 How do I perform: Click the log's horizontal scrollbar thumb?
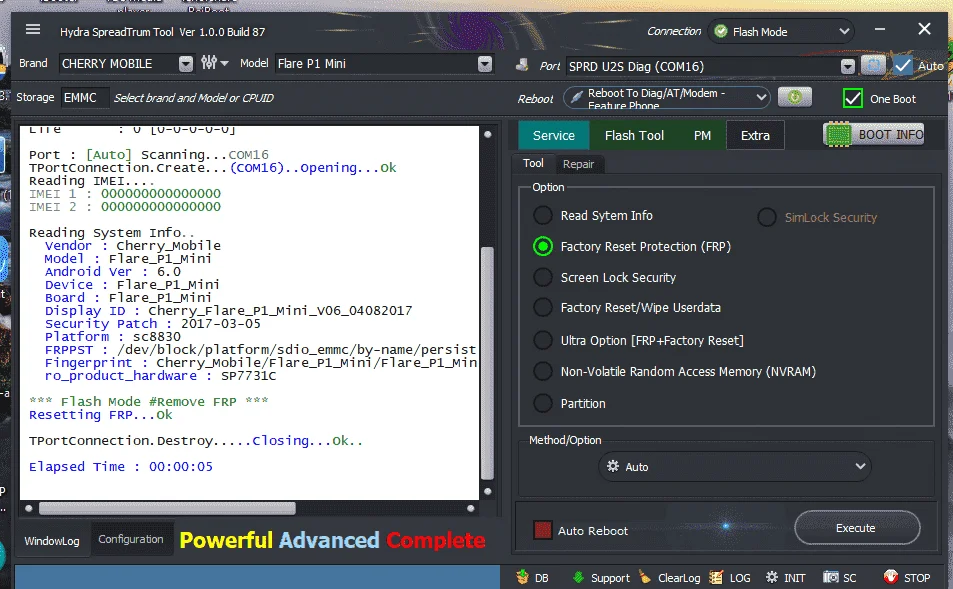[167, 508]
